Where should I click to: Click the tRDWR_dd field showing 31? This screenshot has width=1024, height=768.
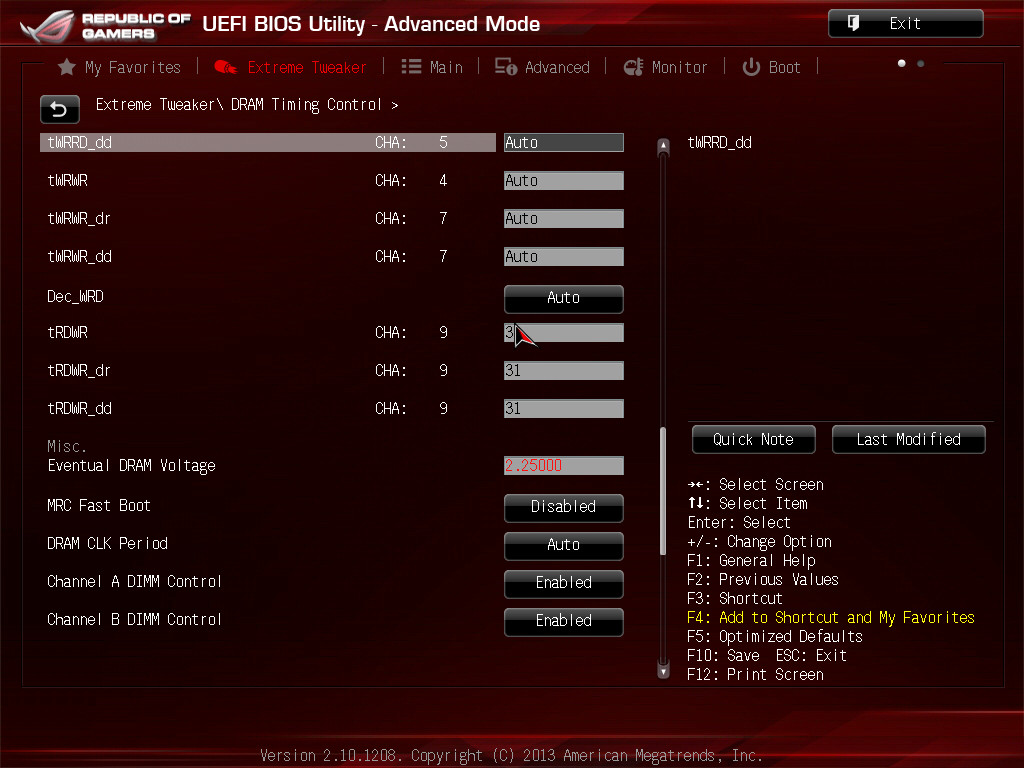564,408
